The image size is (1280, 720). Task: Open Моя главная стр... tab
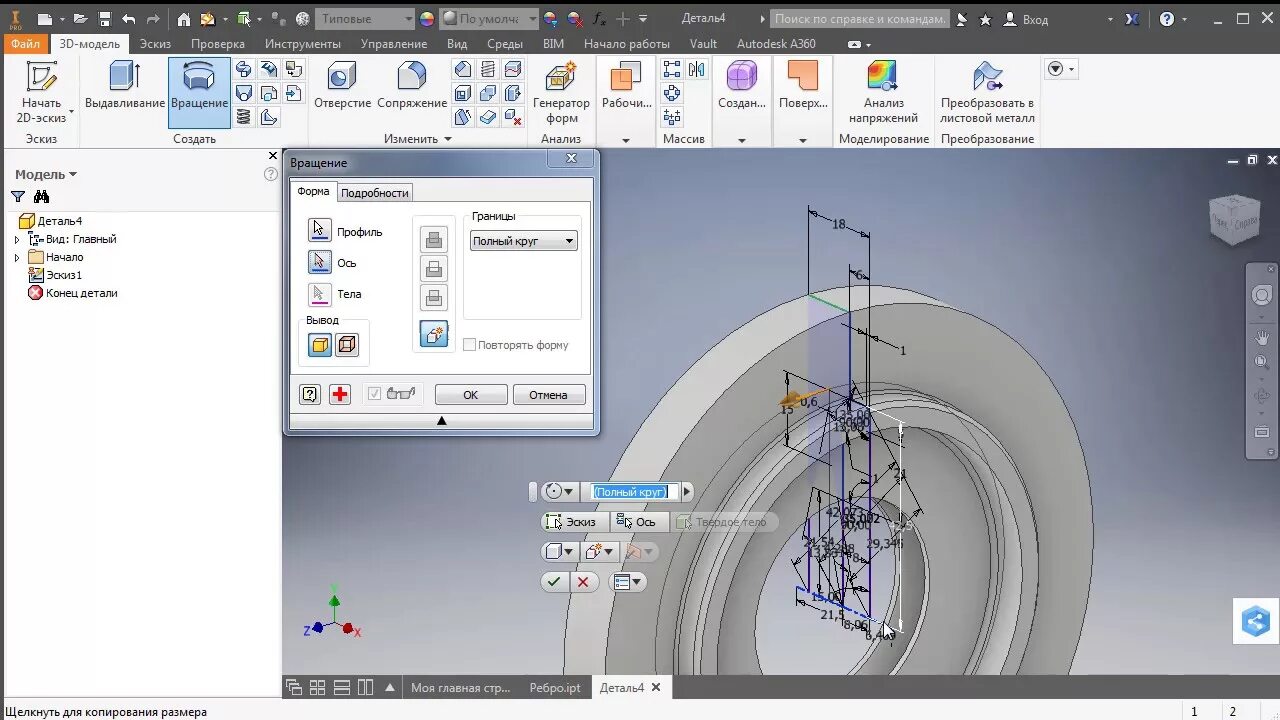pyautogui.click(x=460, y=688)
